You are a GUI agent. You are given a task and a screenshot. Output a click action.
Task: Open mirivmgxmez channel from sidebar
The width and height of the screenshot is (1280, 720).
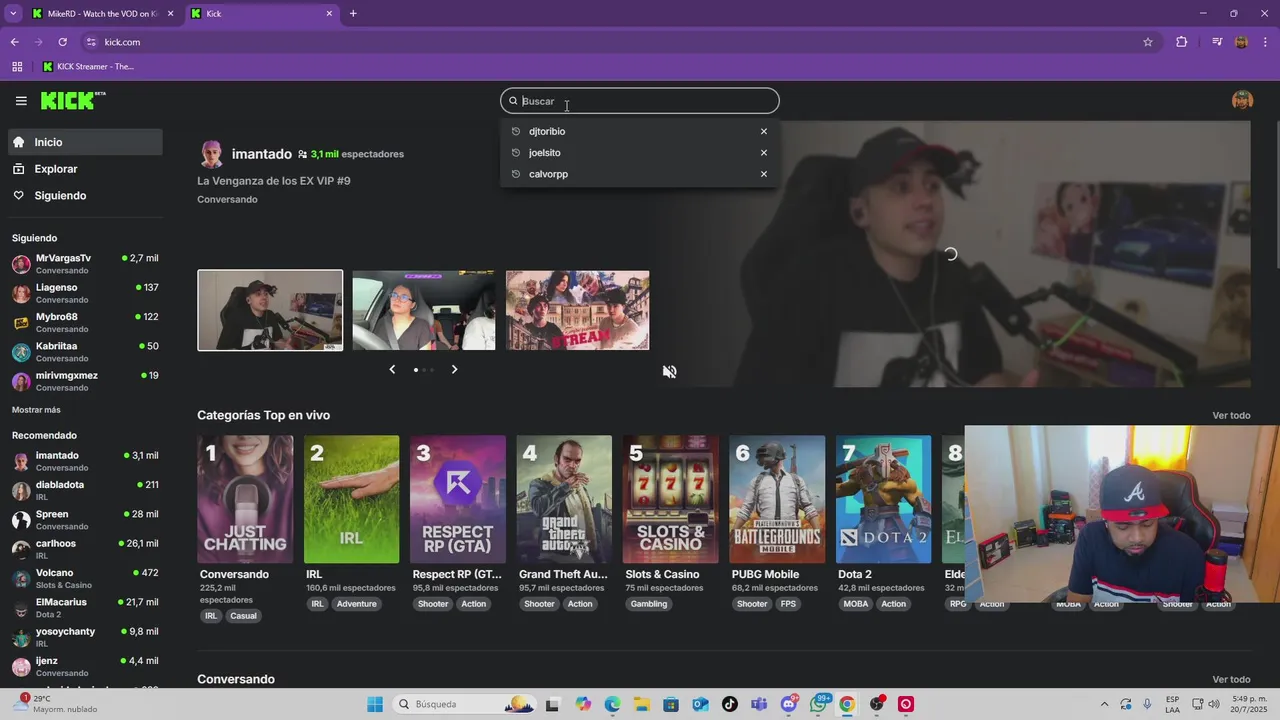click(85, 381)
